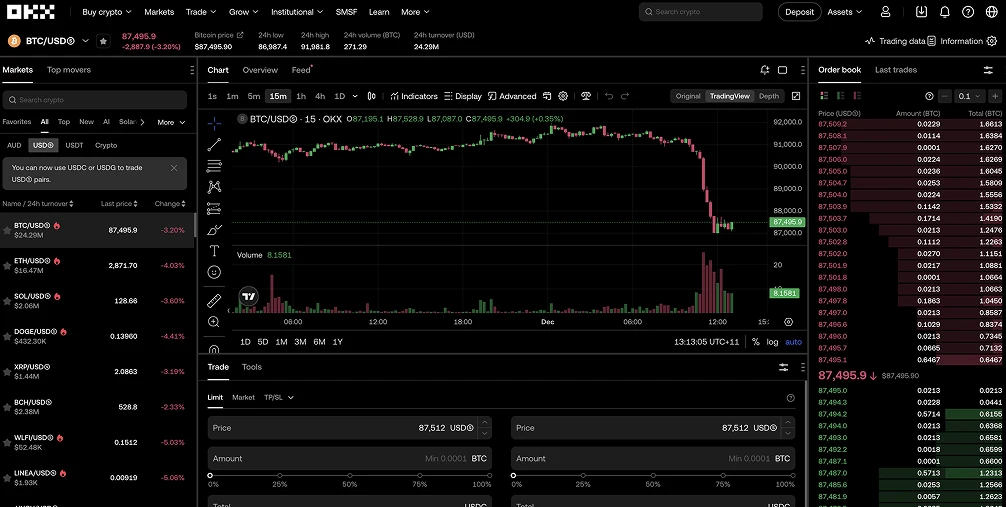Image resolution: width=1006 pixels, height=507 pixels.
Task: Switch to the Top movers tab
Action: point(69,69)
